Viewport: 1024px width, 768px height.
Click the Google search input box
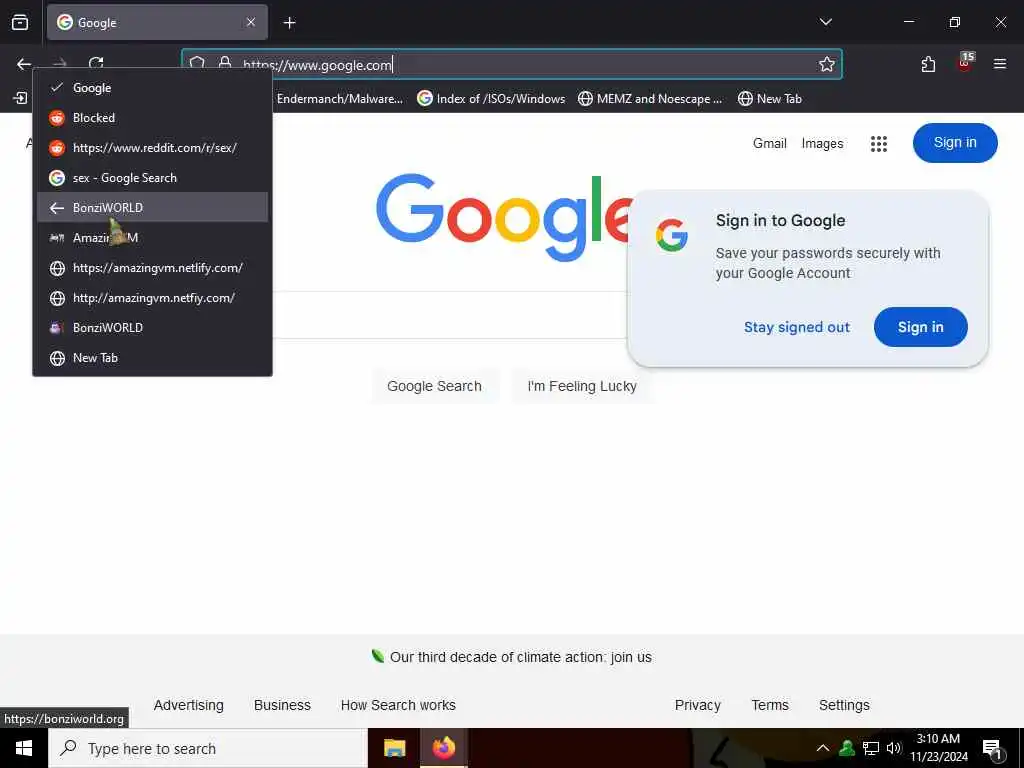pyautogui.click(x=451, y=315)
